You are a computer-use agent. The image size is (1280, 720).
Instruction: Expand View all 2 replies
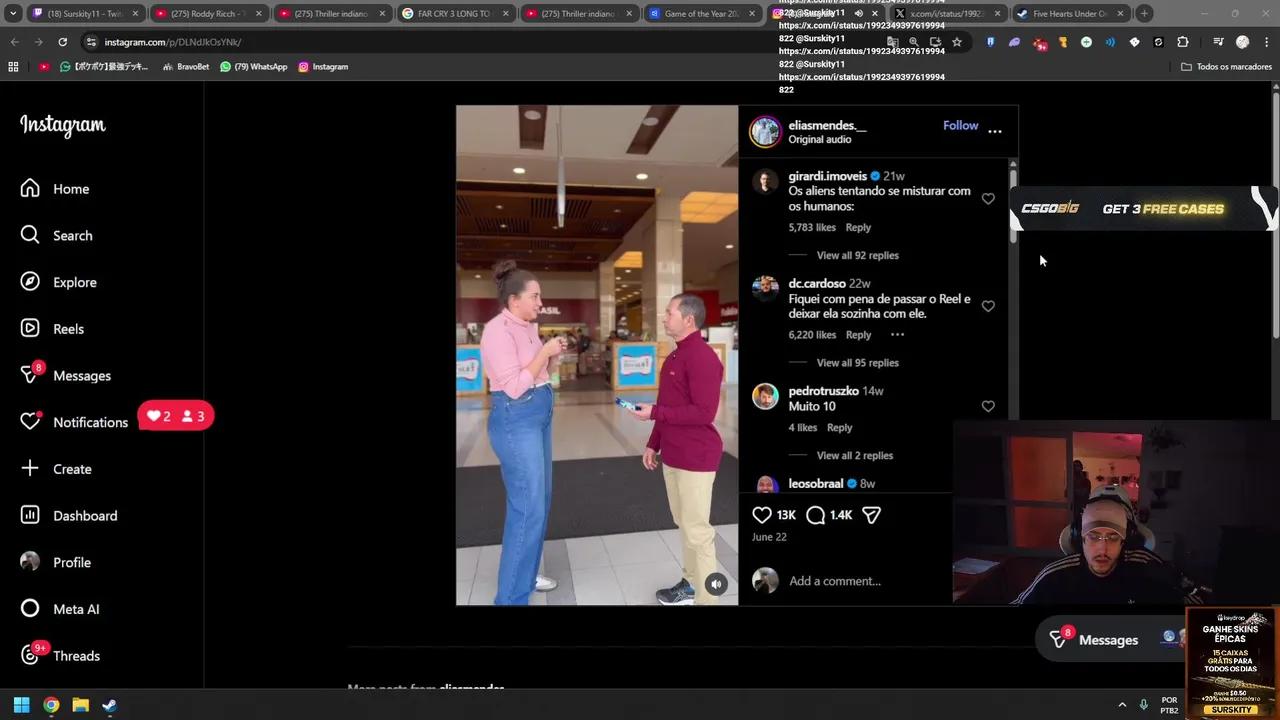pyautogui.click(x=854, y=455)
